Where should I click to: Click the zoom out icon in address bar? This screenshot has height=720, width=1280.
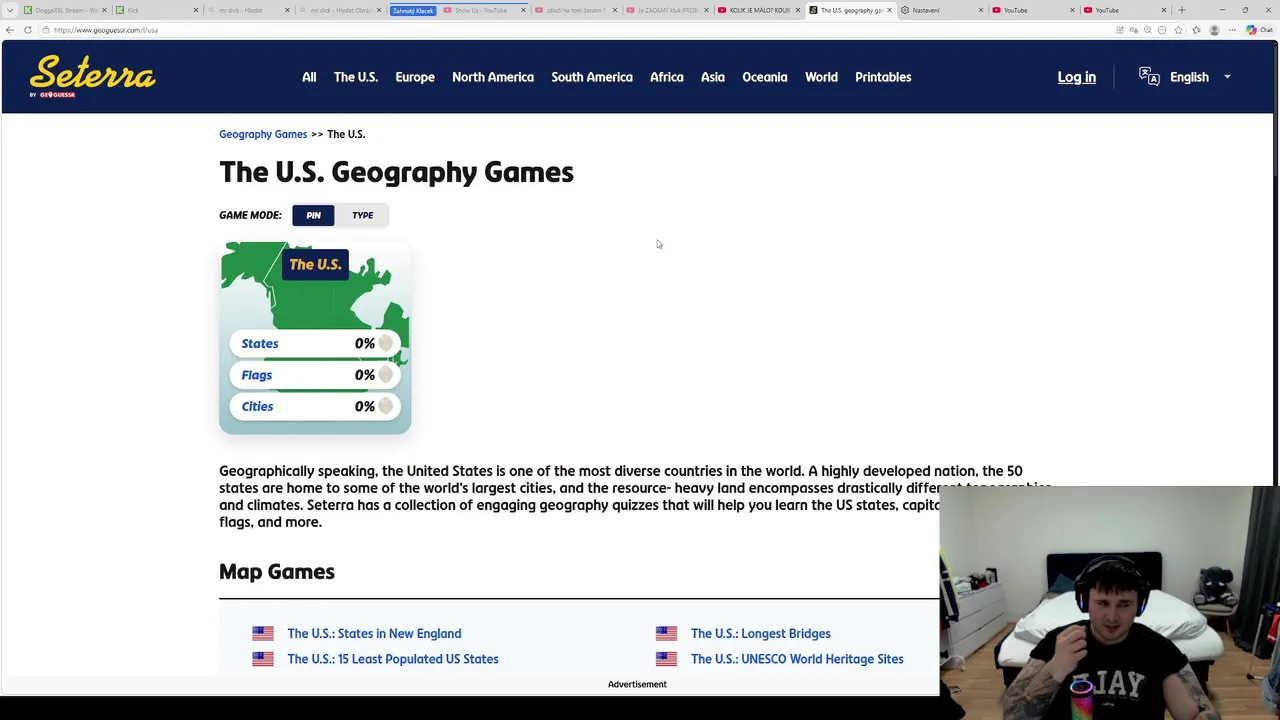pos(1164,30)
